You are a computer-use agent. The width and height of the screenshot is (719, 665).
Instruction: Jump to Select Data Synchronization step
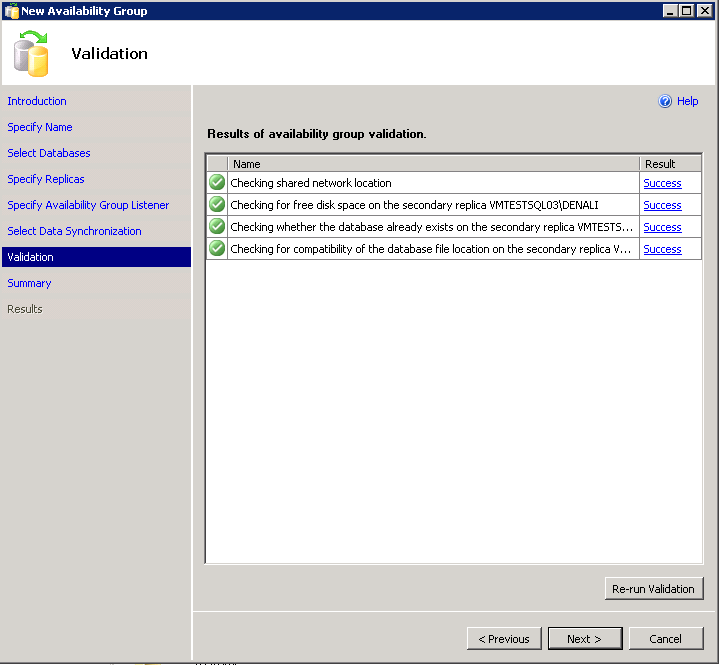click(x=74, y=231)
